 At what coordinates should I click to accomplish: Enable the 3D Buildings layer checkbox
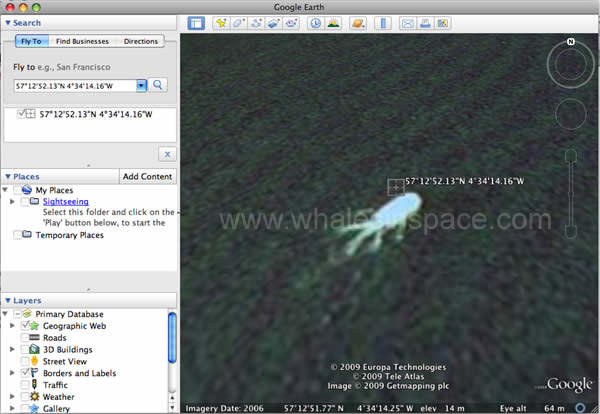coord(24,349)
